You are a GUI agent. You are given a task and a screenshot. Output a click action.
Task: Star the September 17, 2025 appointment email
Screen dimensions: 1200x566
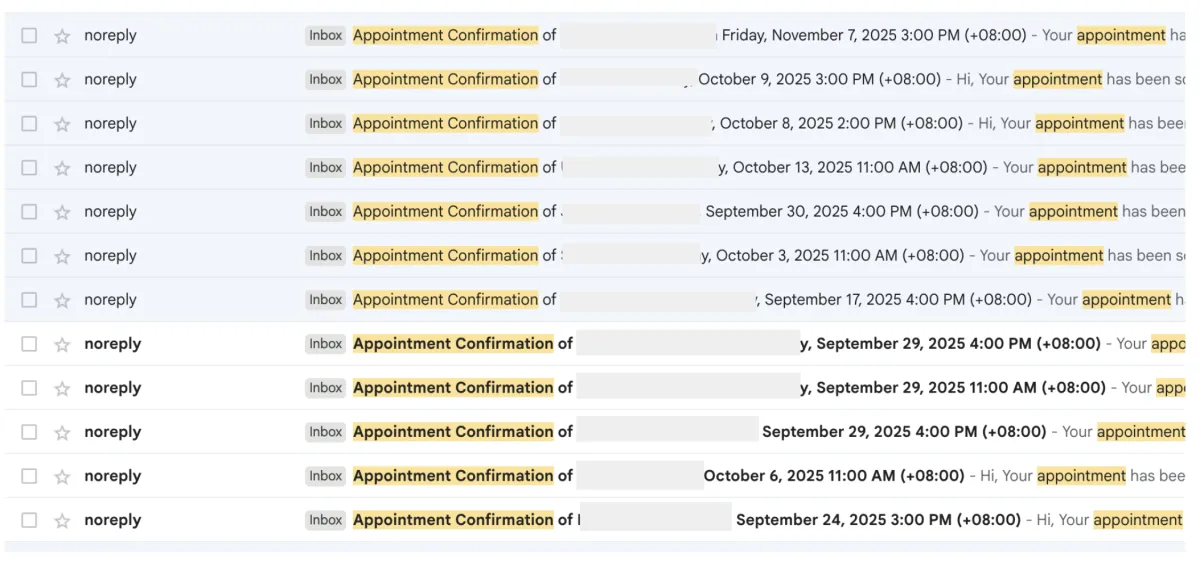click(x=62, y=300)
